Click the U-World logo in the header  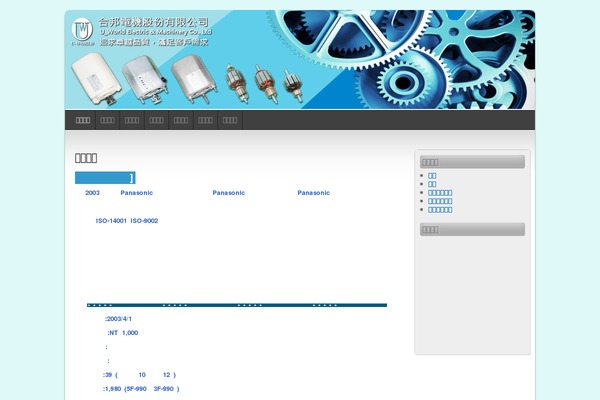click(x=82, y=31)
